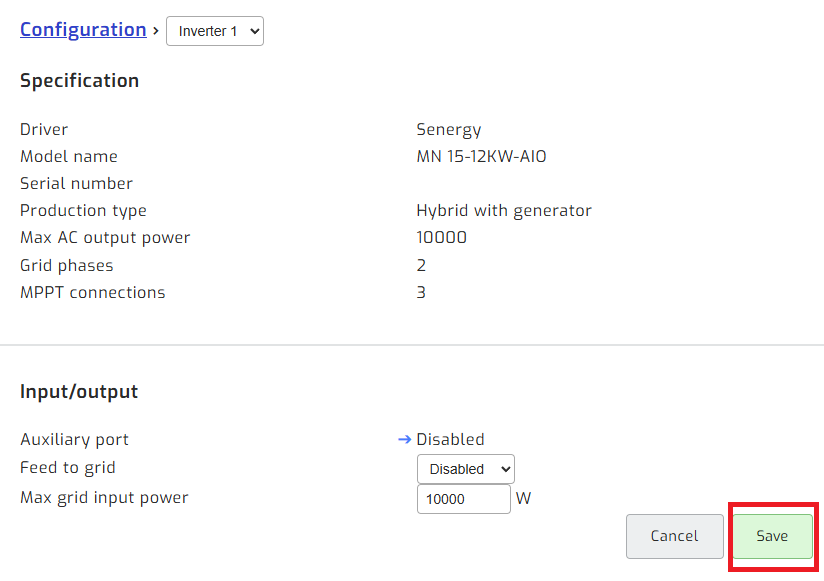
Task: Click the Production type value Hybrid with generator
Action: (504, 210)
